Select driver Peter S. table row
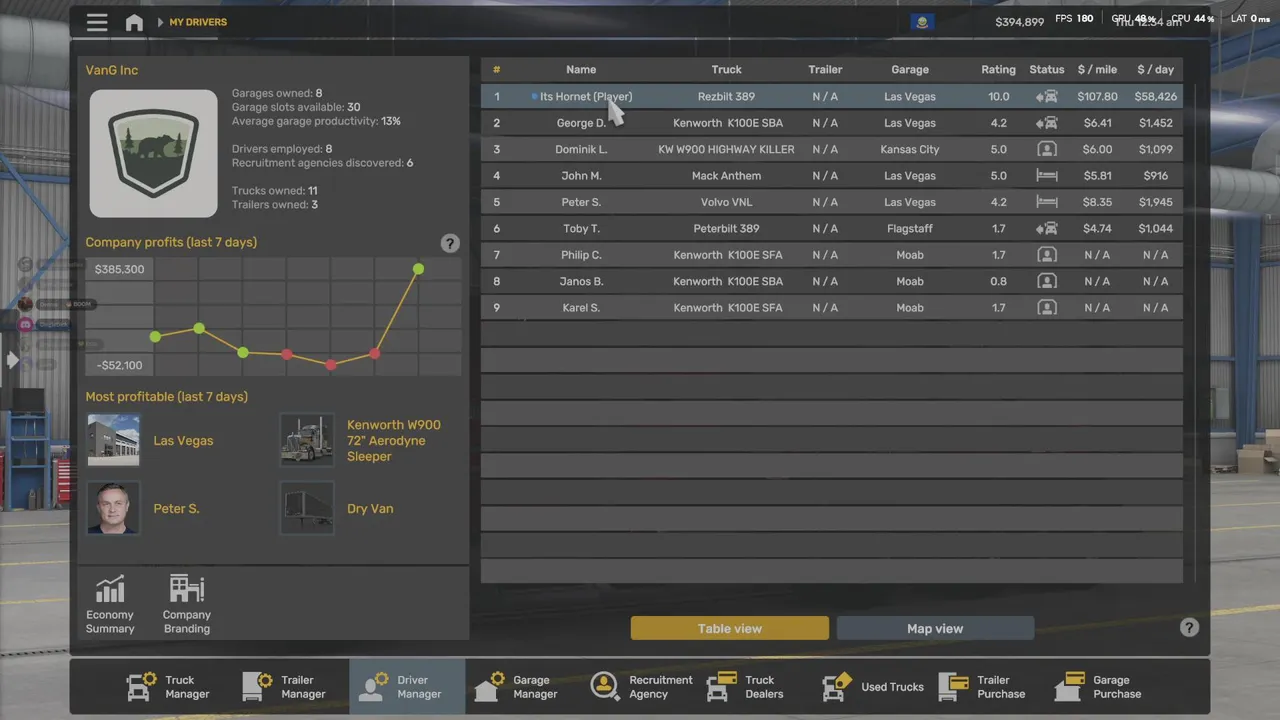The image size is (1280, 720). click(x=832, y=202)
